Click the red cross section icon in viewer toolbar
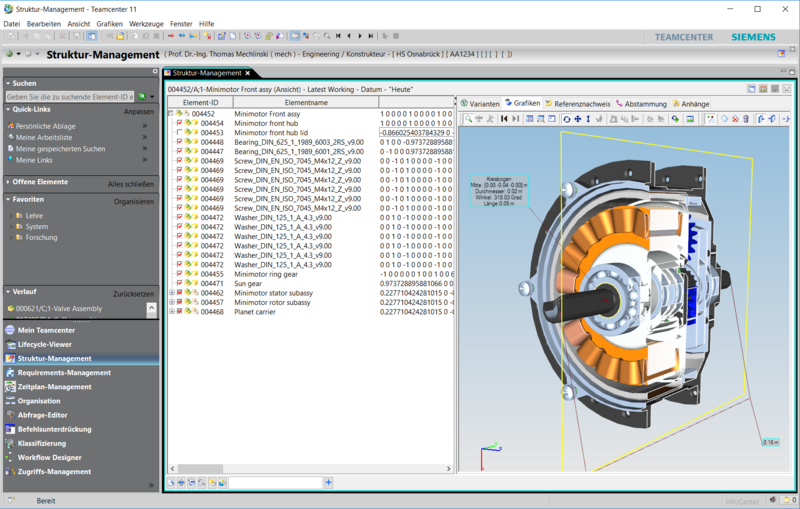The height and width of the screenshot is (509, 800). coord(735,119)
